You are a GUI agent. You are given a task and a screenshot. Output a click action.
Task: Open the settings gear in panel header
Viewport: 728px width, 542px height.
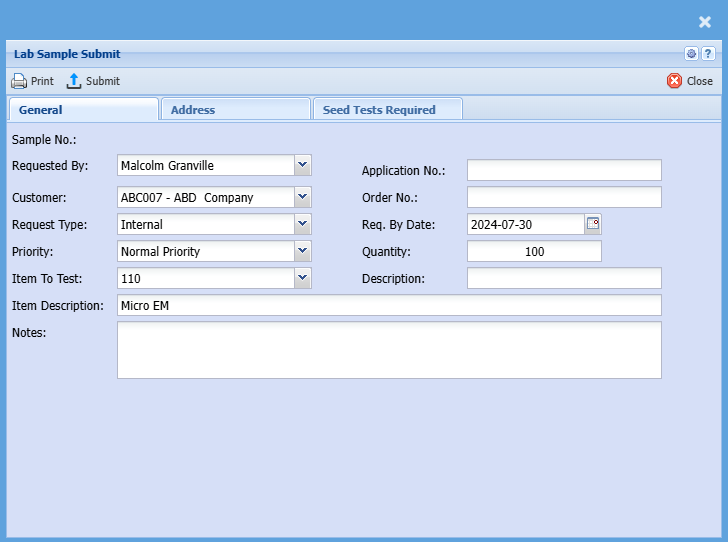coord(691,54)
